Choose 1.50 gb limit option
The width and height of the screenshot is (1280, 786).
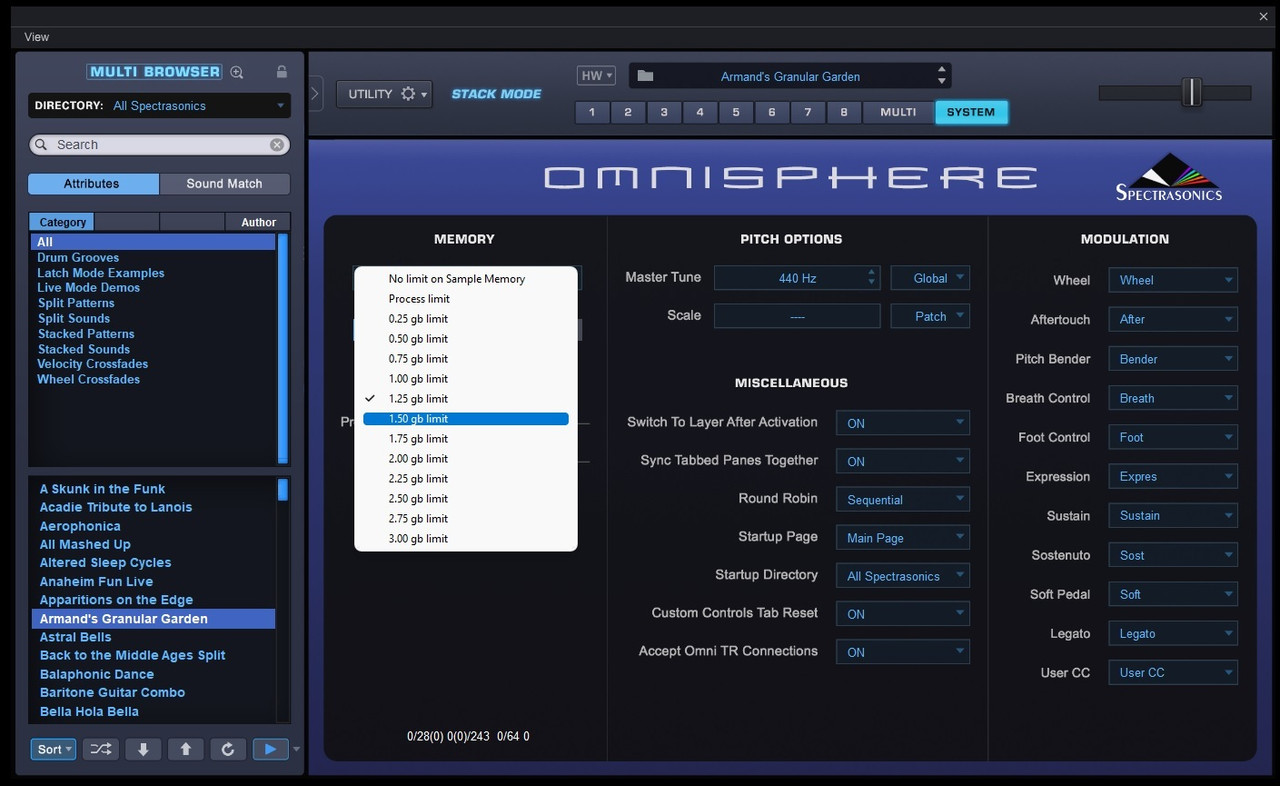(x=466, y=419)
